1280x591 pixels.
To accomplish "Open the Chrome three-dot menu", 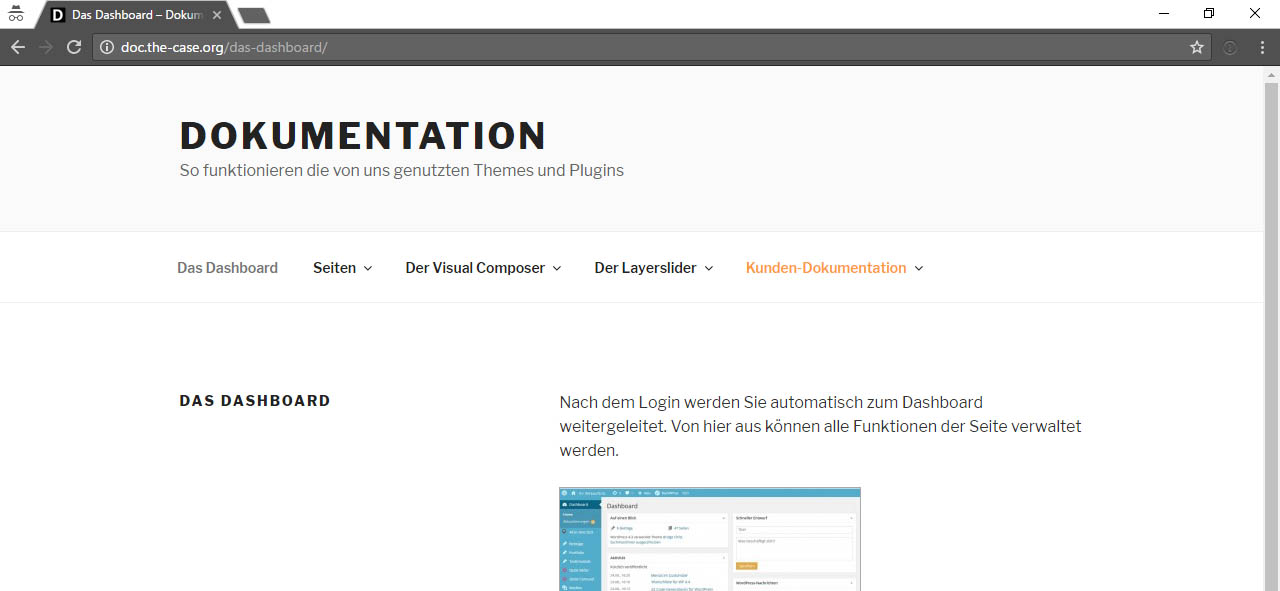I will click(x=1261, y=47).
